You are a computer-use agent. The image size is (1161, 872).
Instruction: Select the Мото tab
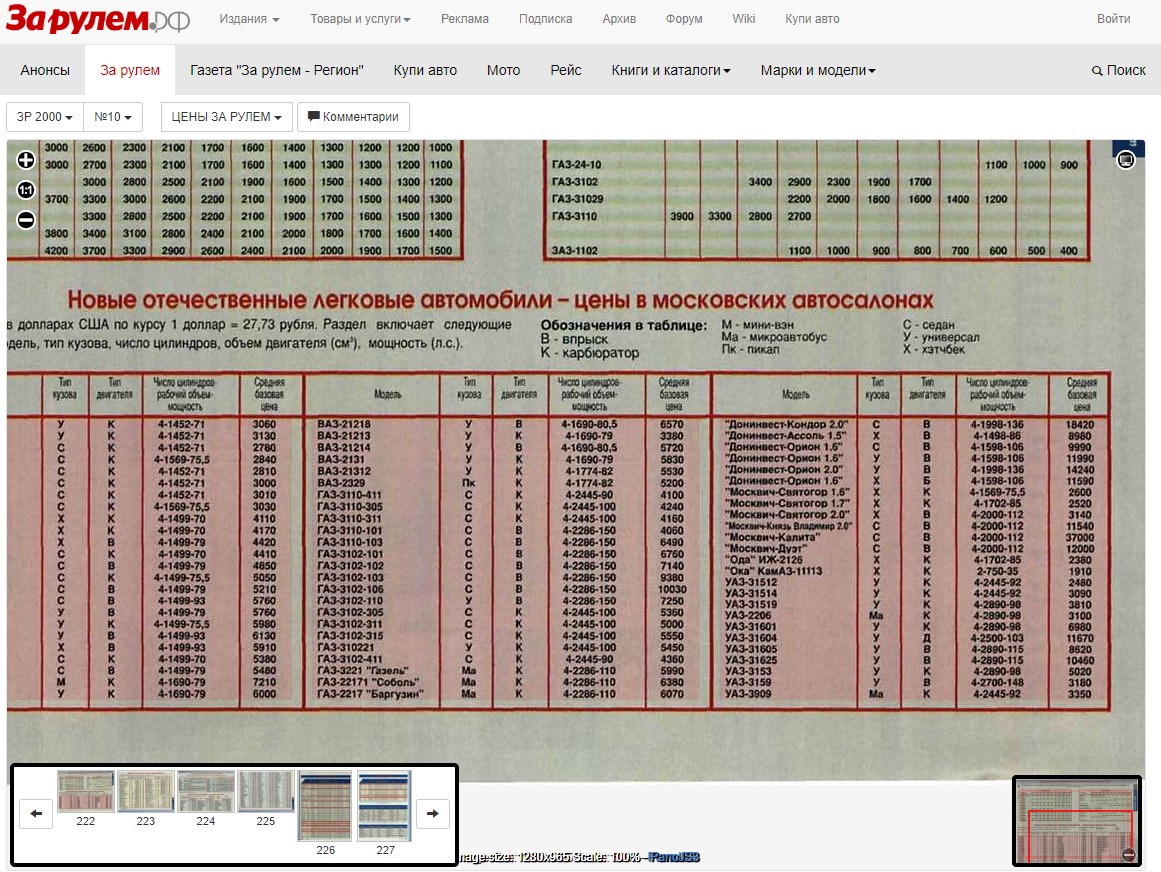coord(503,70)
